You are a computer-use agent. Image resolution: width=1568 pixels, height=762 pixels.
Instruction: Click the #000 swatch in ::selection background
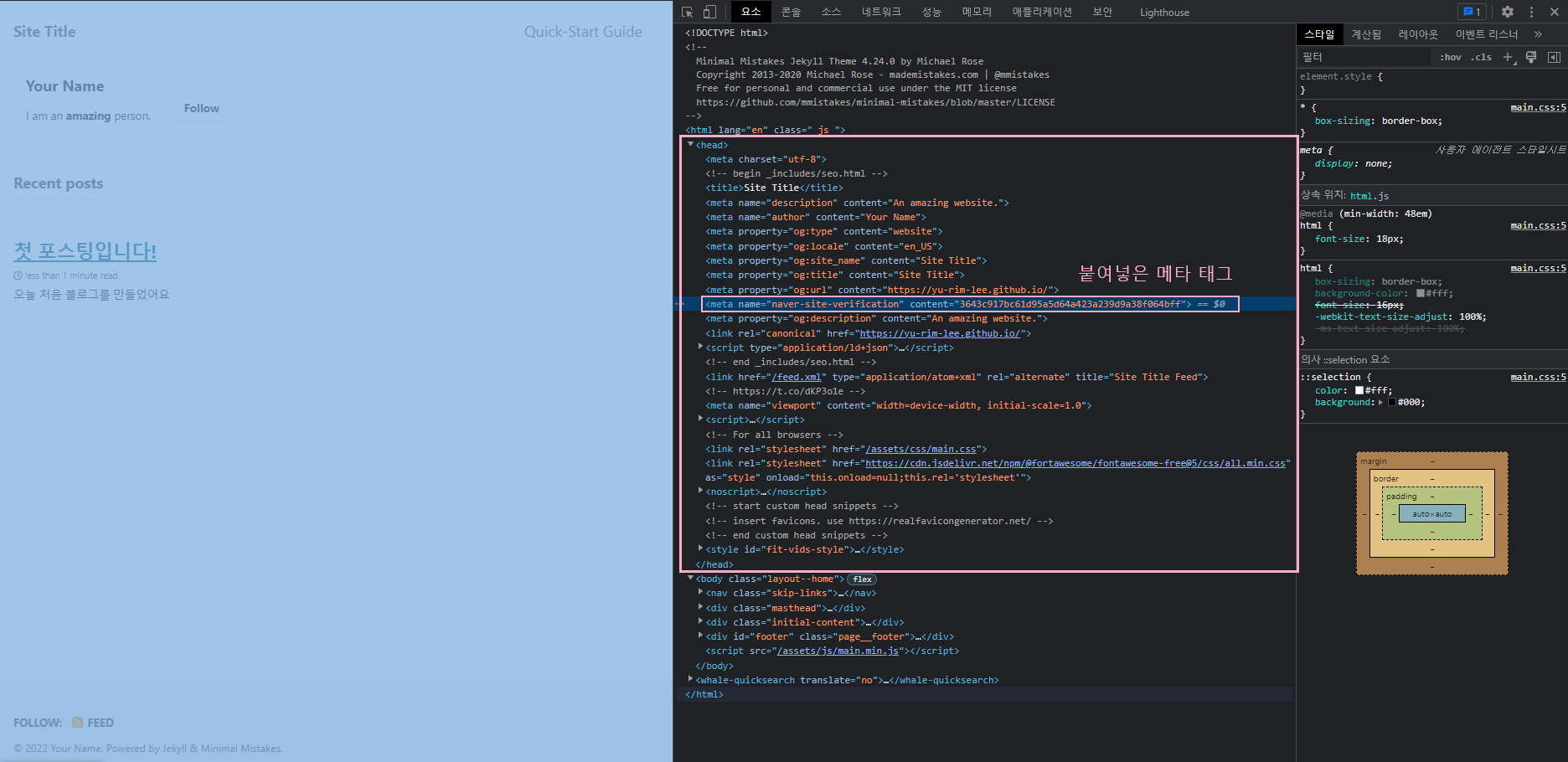pyautogui.click(x=1392, y=403)
